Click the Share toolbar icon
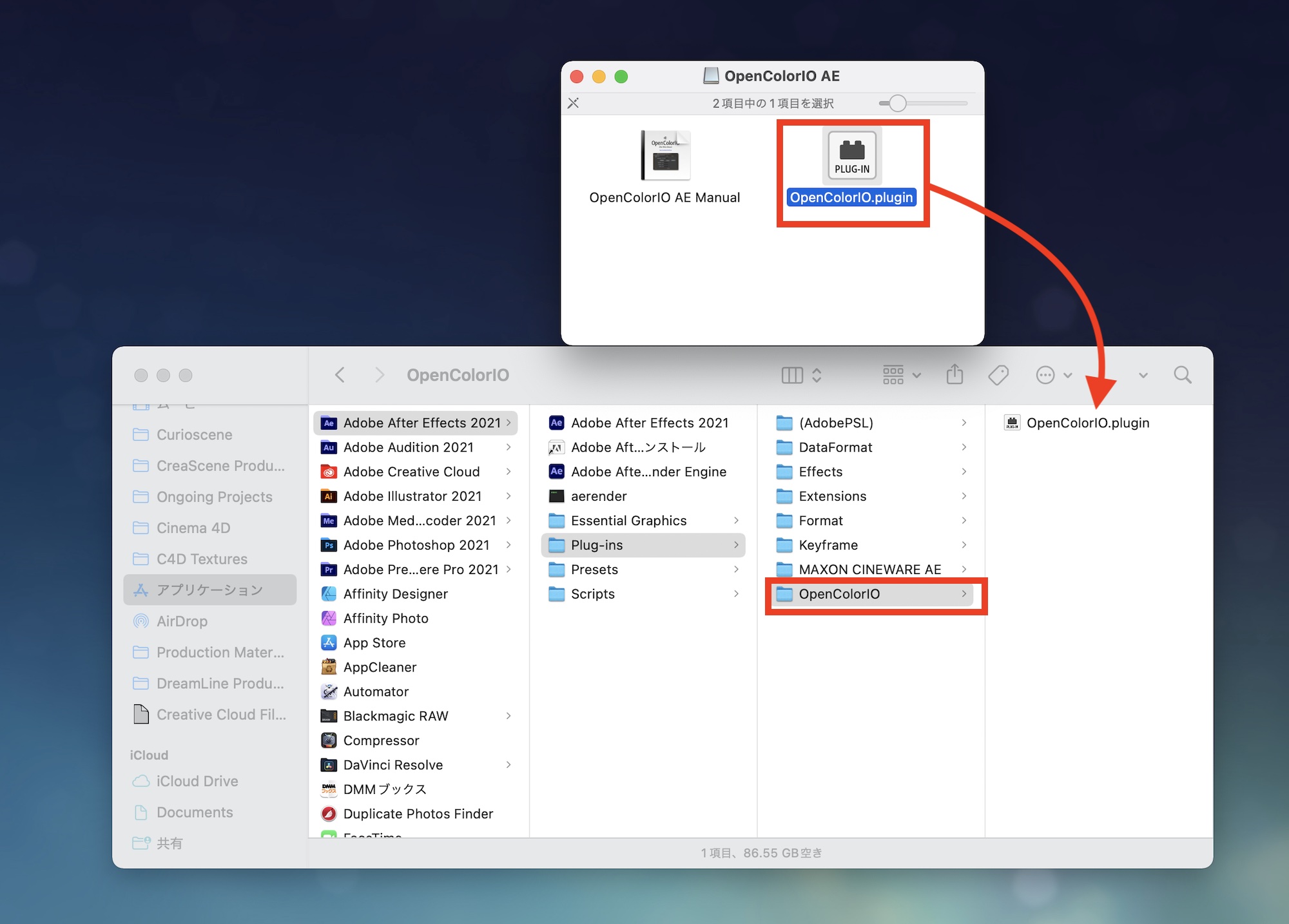Image resolution: width=1289 pixels, height=924 pixels. coord(955,374)
